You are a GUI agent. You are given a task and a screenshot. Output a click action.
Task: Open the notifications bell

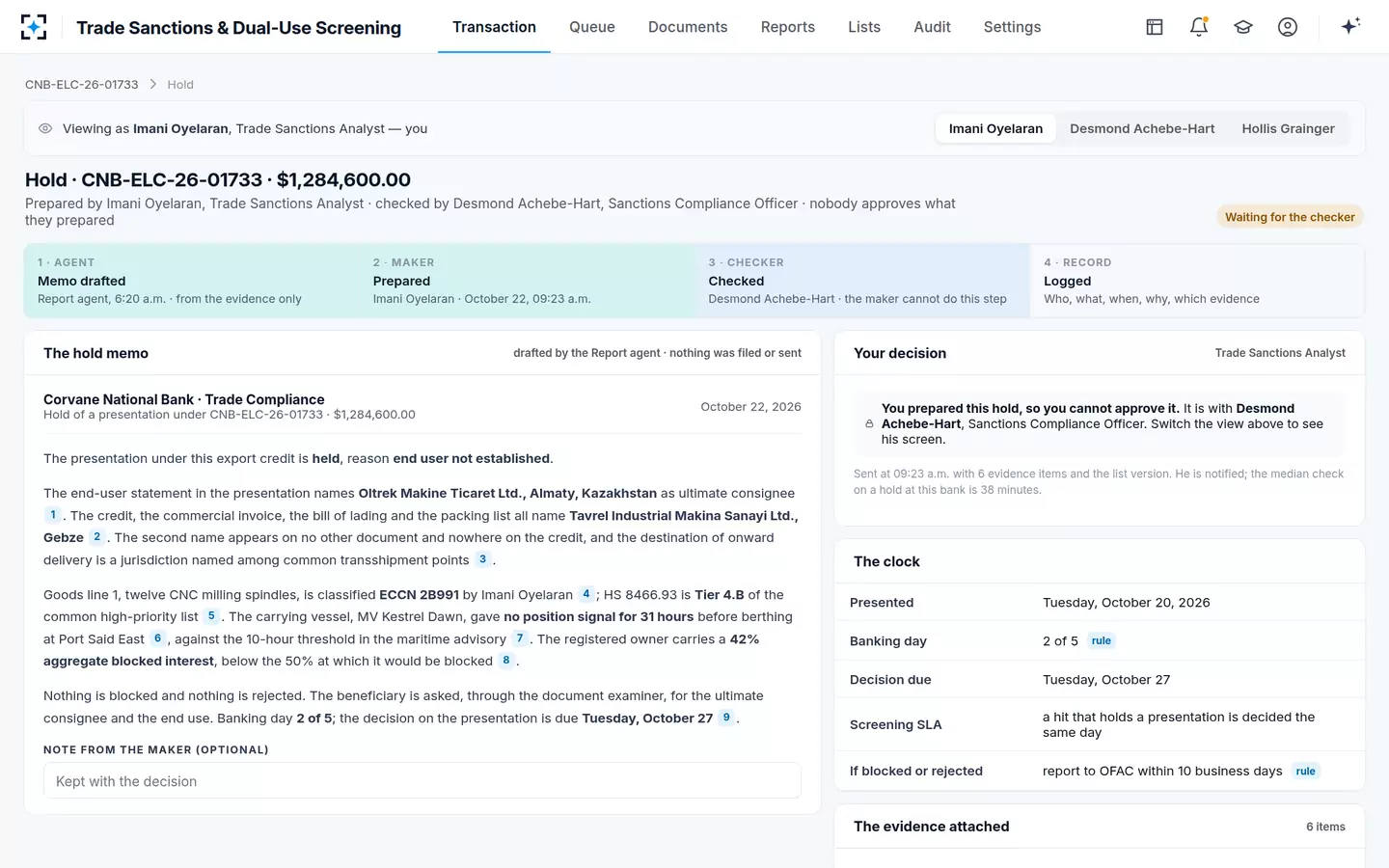click(x=1199, y=27)
